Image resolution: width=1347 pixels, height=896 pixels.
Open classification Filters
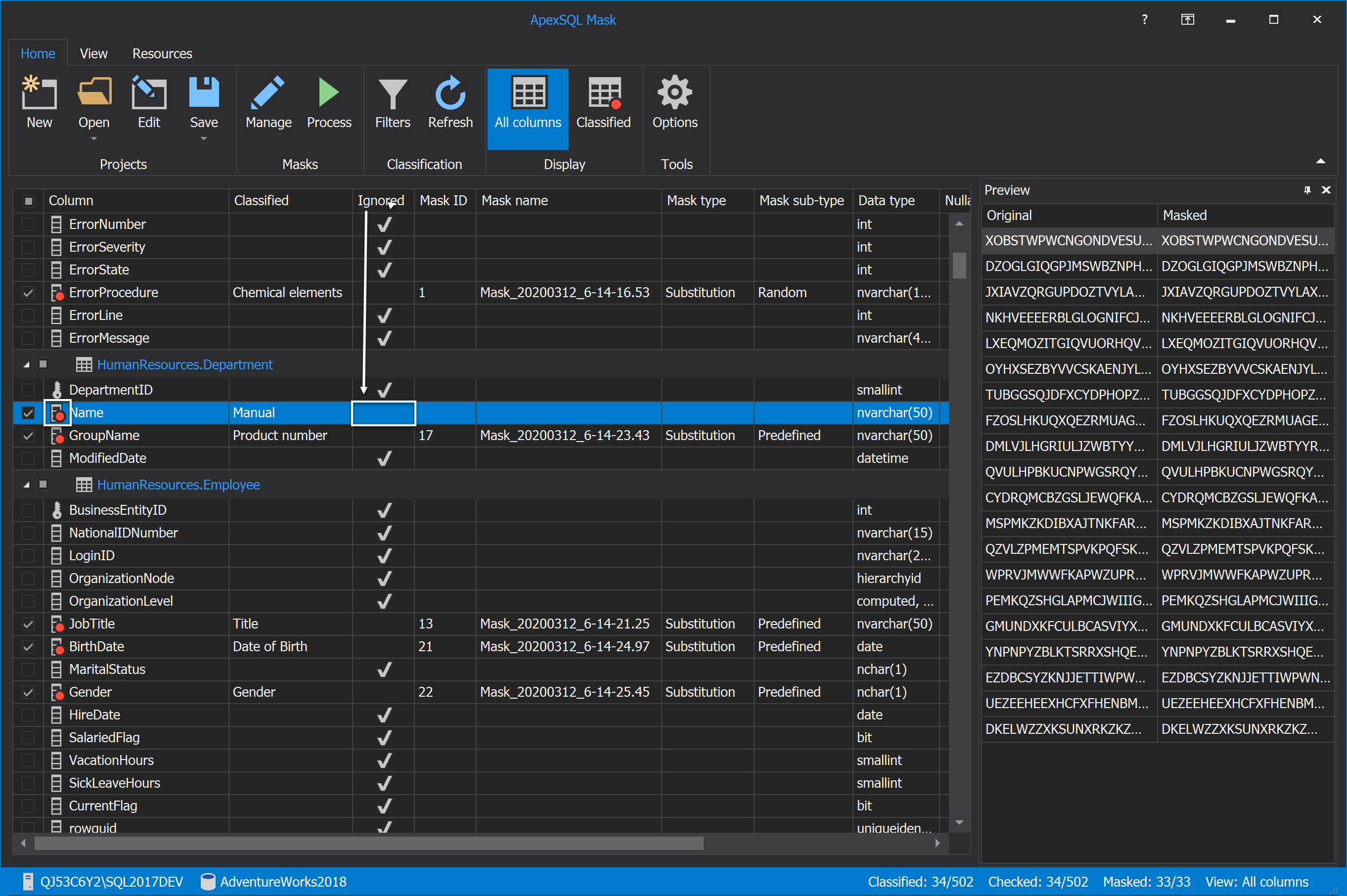point(393,94)
